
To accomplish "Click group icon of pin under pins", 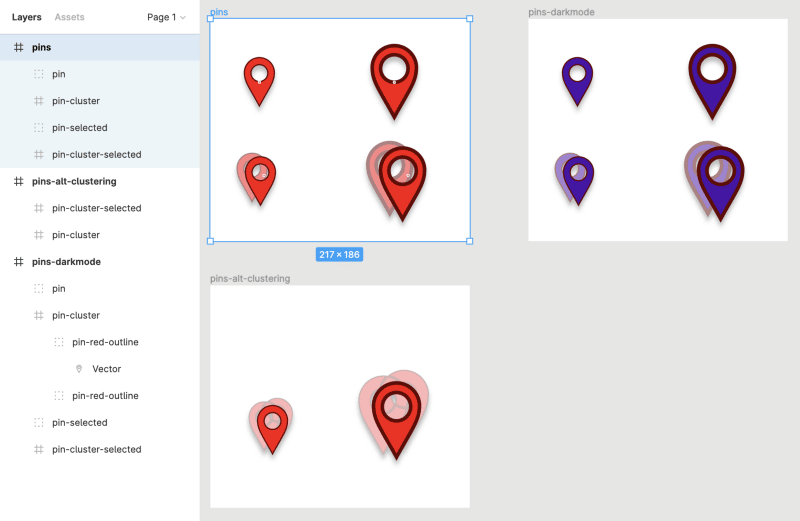I will tap(39, 74).
